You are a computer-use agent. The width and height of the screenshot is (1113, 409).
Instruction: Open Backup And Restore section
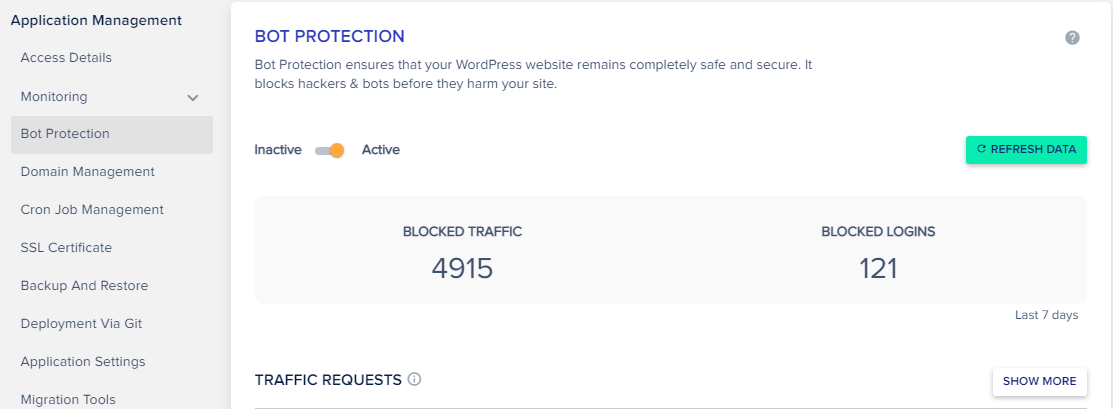84,286
